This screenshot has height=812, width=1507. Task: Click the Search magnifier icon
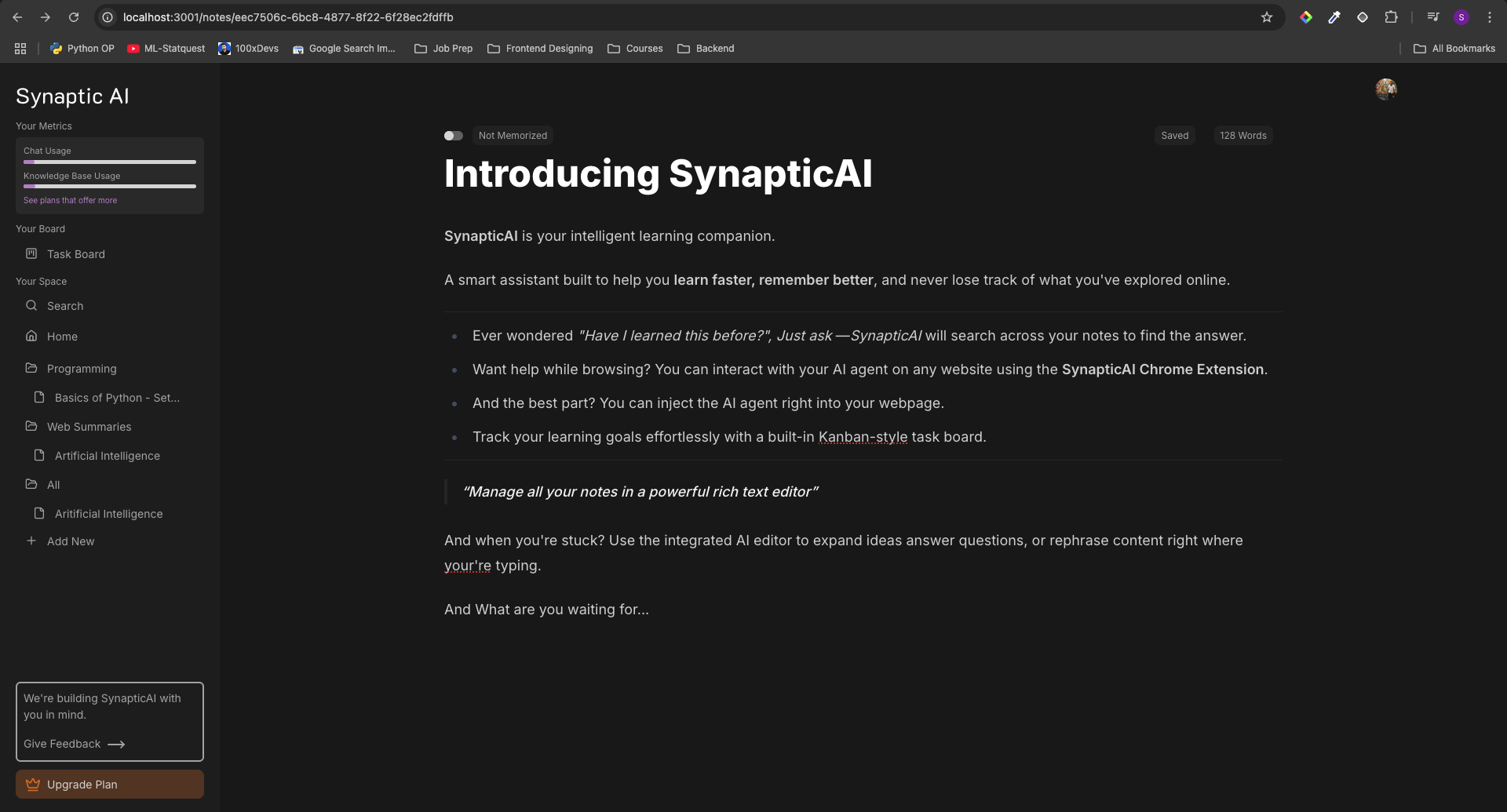pos(31,305)
